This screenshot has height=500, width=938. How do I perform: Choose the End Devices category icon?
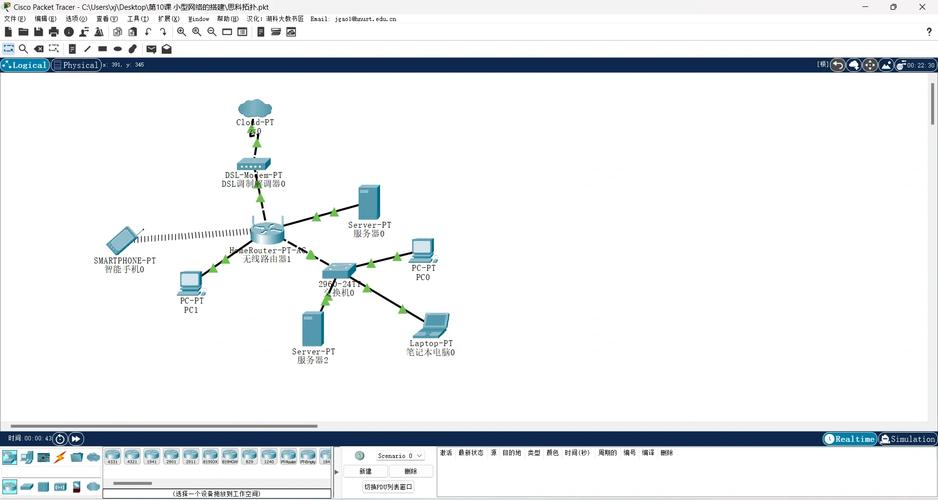point(26,458)
